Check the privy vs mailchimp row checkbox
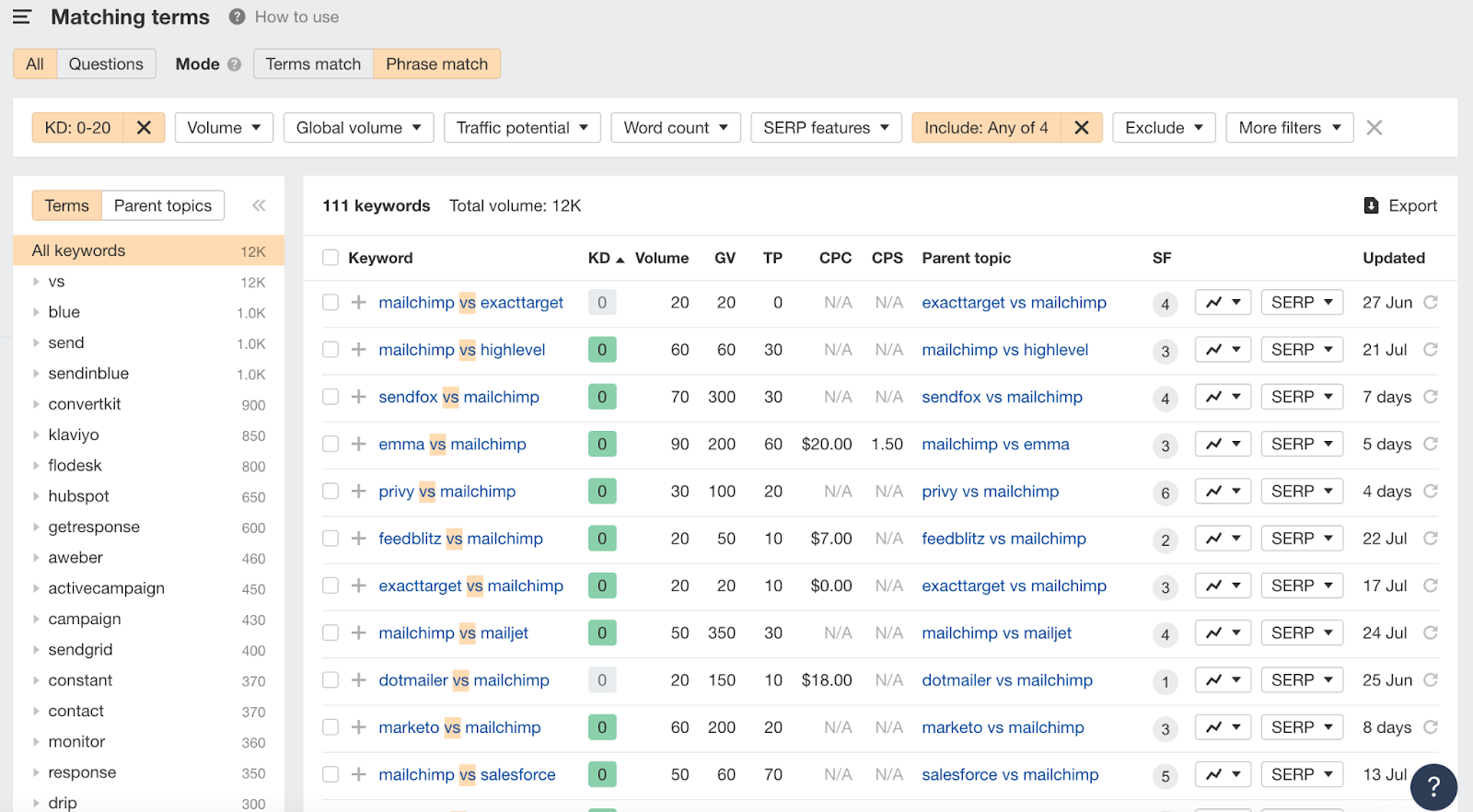Viewport: 1473px width, 812px height. click(x=331, y=492)
